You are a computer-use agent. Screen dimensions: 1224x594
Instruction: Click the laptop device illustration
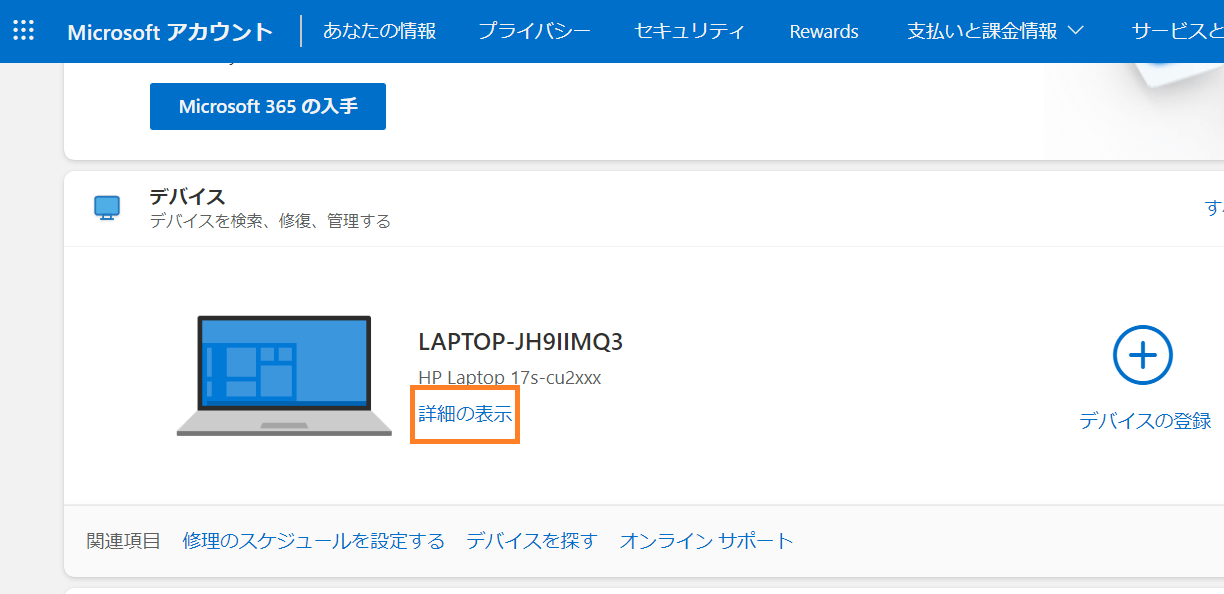[x=284, y=376]
